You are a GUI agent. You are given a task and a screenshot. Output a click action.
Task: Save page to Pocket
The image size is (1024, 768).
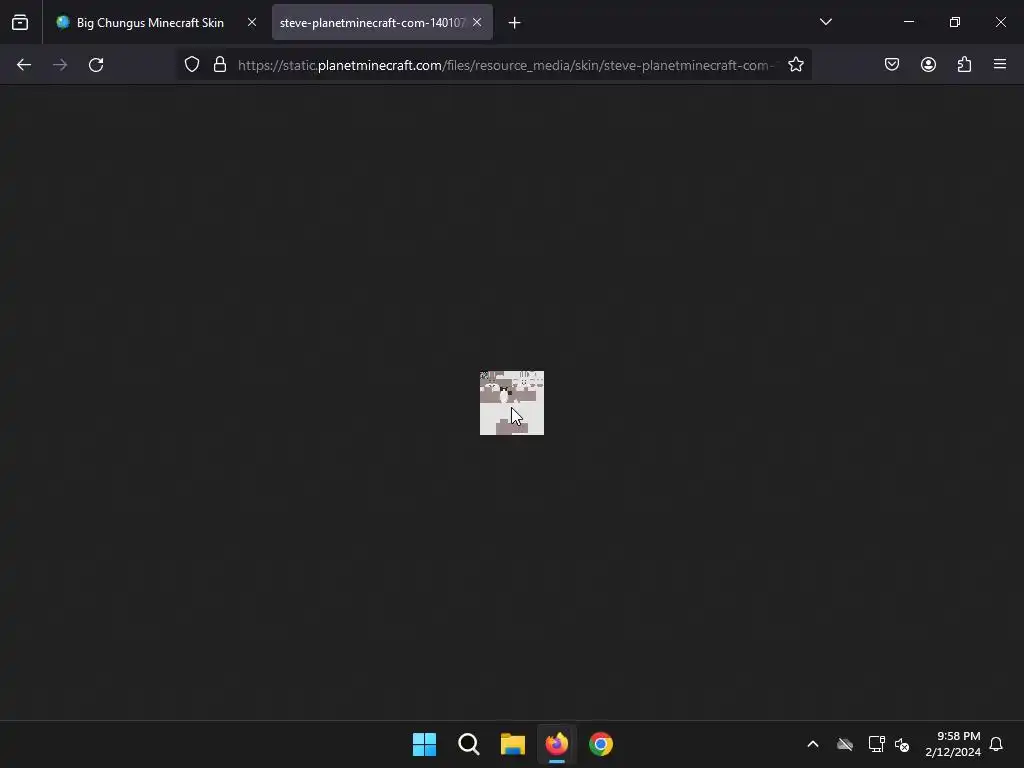click(892, 64)
